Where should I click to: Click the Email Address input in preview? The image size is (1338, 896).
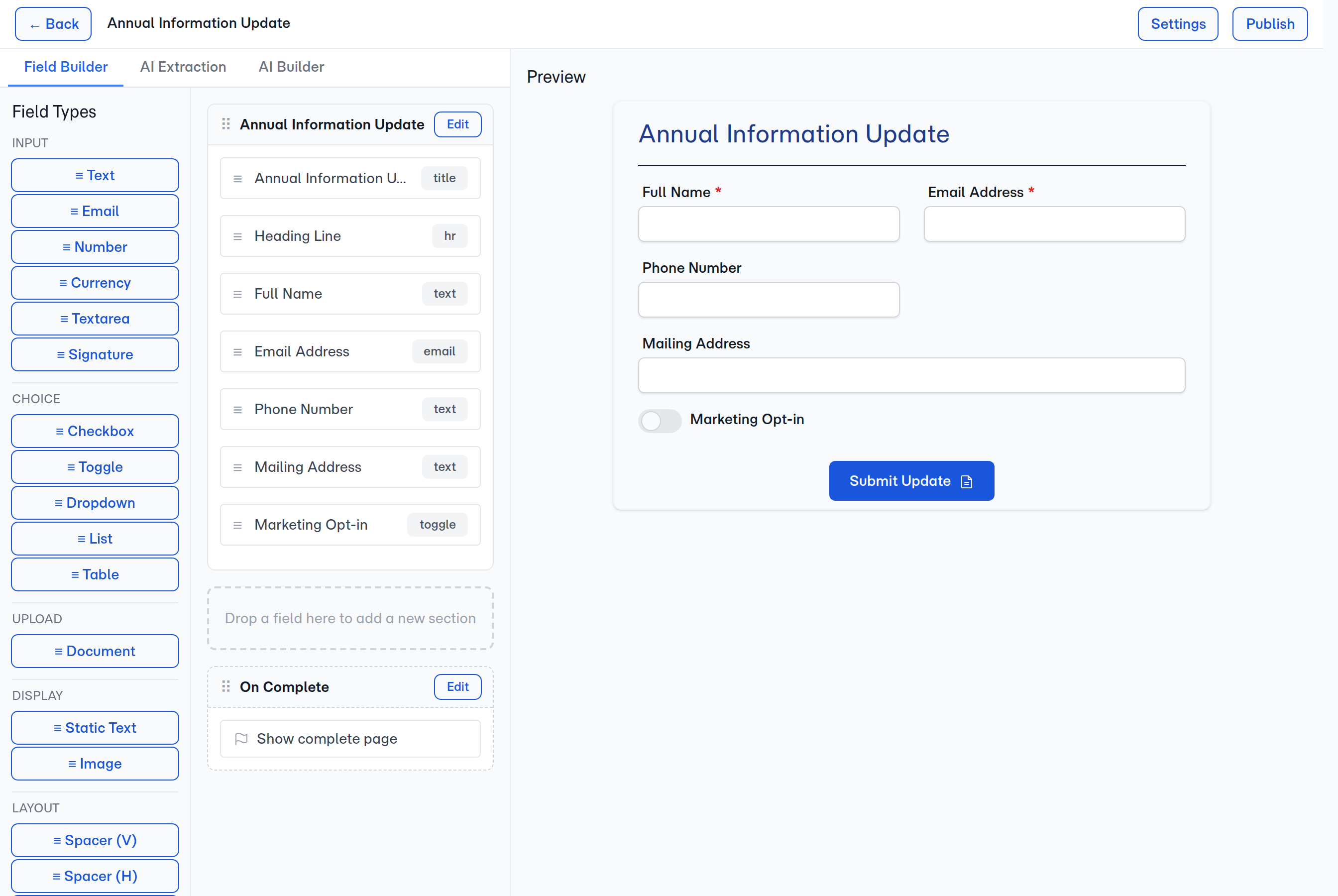[1054, 224]
